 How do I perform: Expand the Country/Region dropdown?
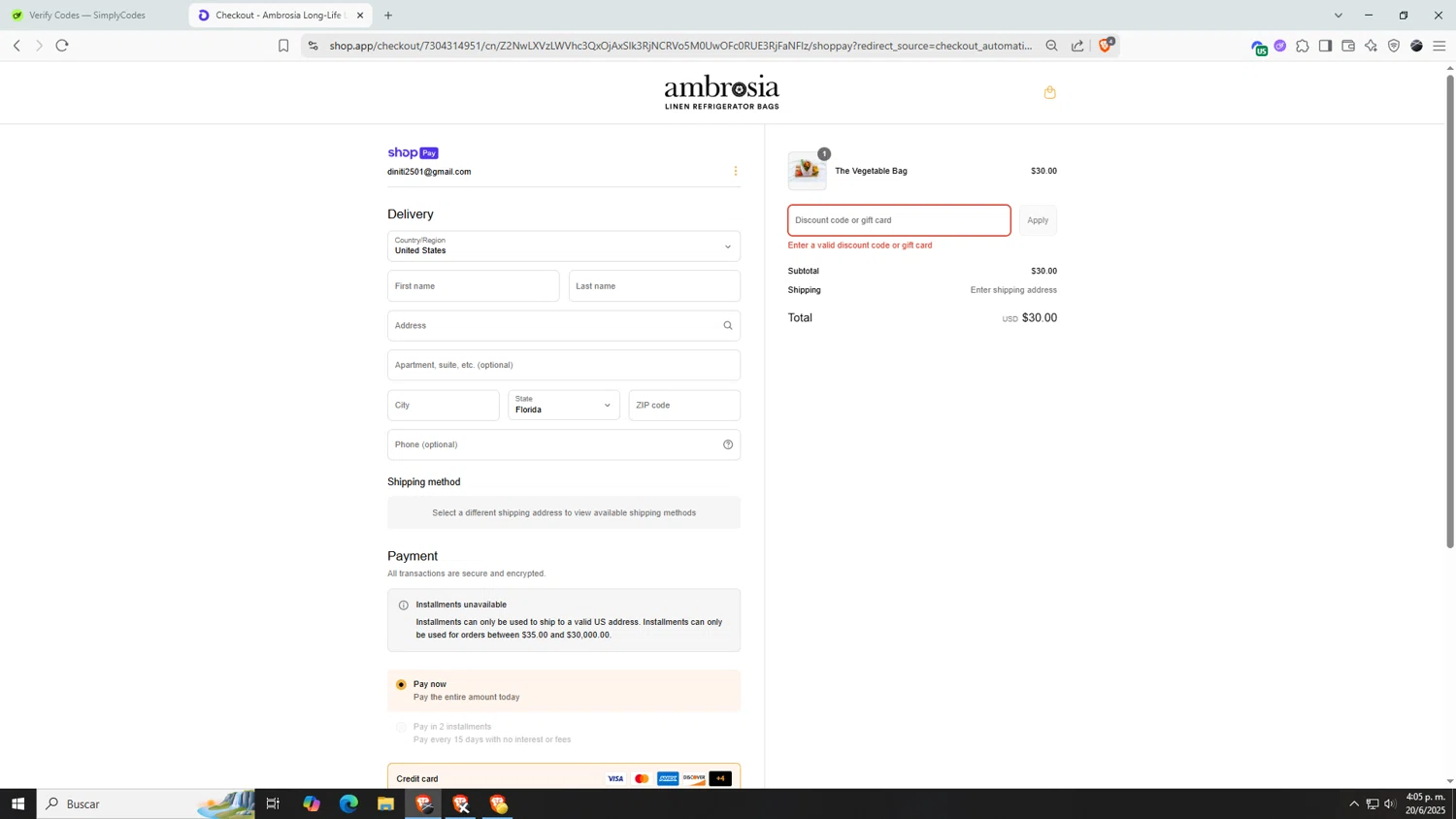[x=564, y=246]
